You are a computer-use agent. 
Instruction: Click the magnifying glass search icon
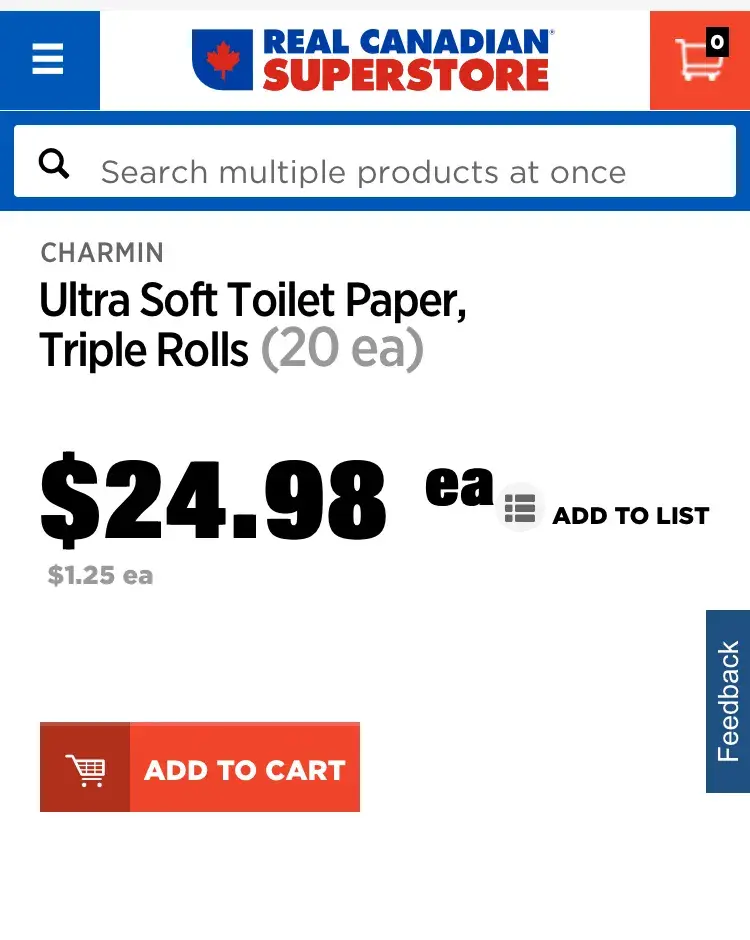click(54, 163)
